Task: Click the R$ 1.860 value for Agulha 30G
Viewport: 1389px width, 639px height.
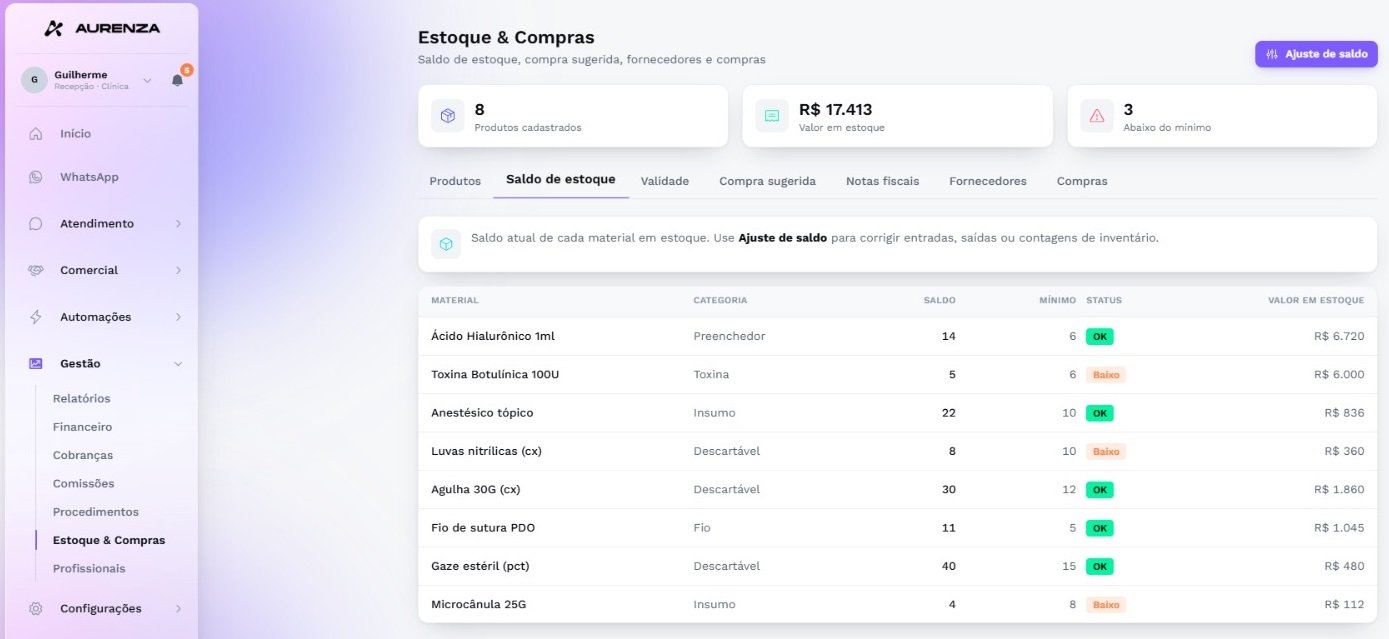Action: coord(1339,489)
